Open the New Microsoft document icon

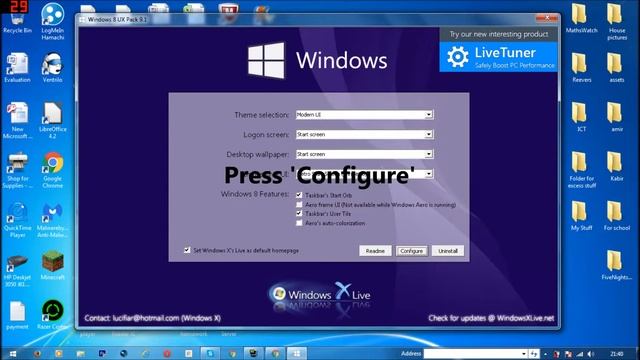coord(17,120)
